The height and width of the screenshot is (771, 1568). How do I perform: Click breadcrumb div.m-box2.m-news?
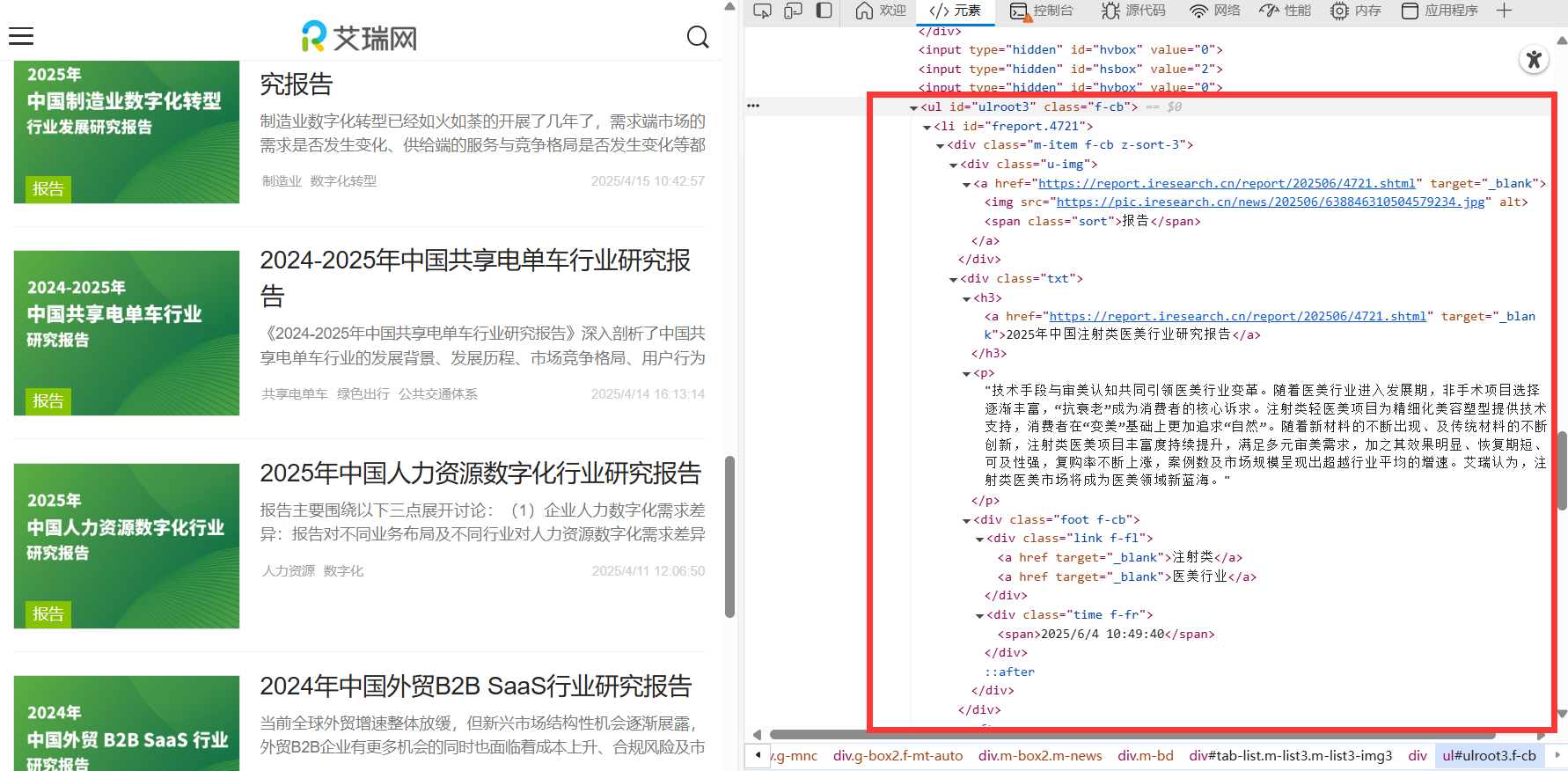[1040, 755]
